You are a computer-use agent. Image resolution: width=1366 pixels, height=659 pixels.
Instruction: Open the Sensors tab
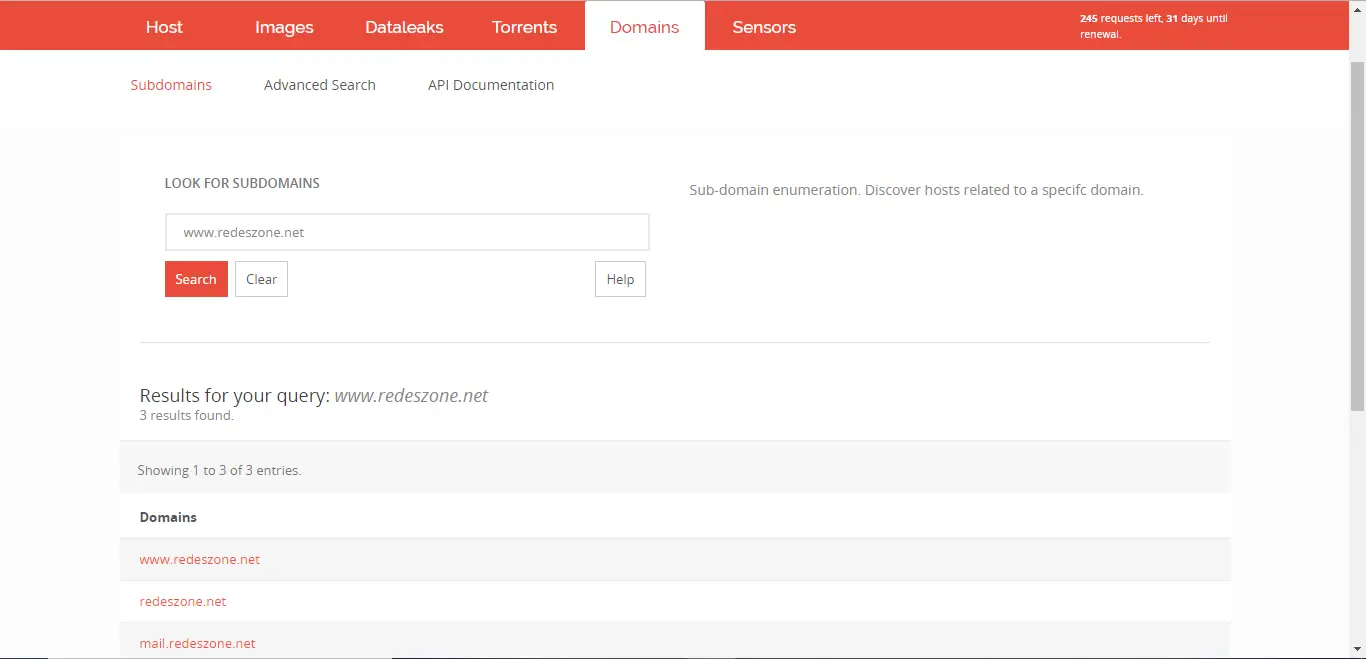(764, 27)
